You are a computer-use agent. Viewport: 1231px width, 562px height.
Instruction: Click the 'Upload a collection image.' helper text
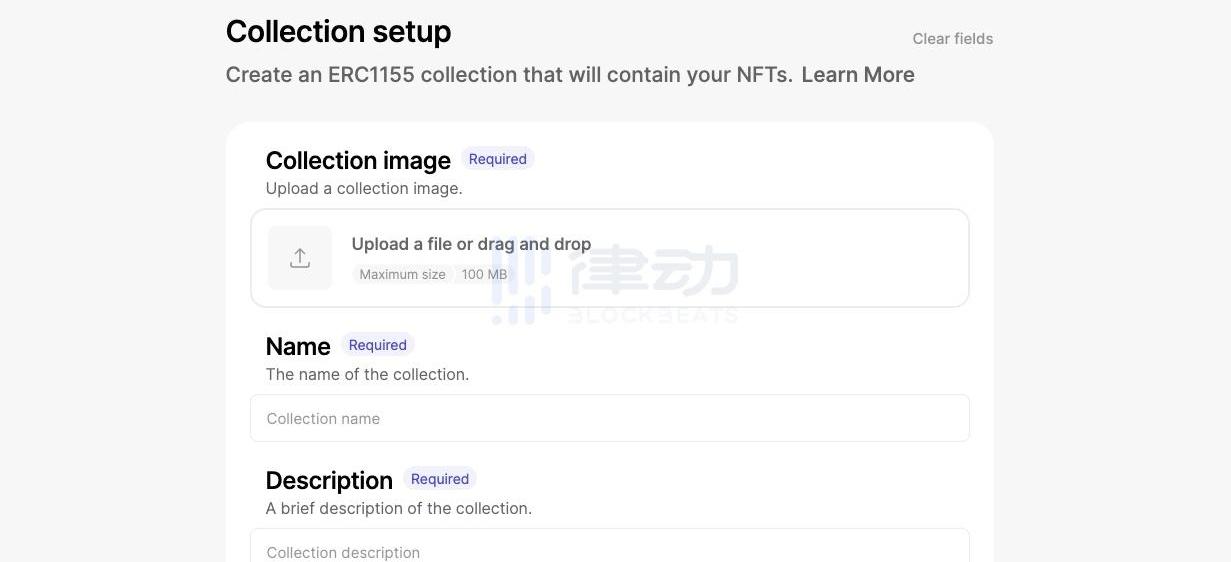(364, 188)
